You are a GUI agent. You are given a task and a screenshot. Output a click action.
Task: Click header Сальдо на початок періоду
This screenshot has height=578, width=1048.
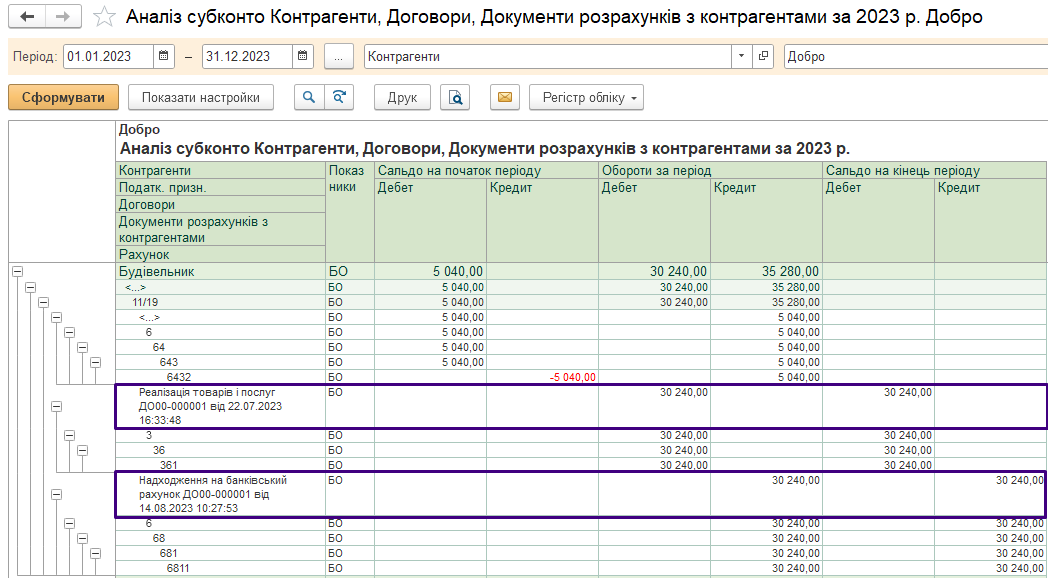tap(486, 170)
